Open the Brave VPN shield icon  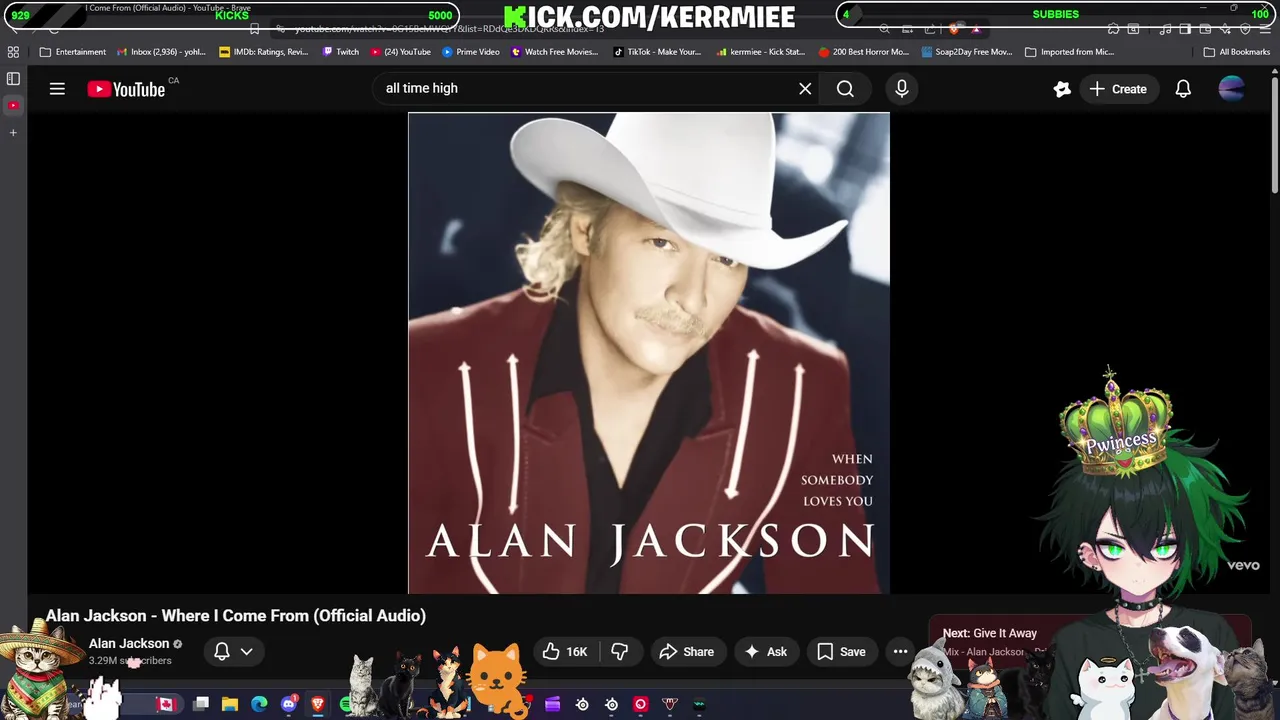point(1245,29)
